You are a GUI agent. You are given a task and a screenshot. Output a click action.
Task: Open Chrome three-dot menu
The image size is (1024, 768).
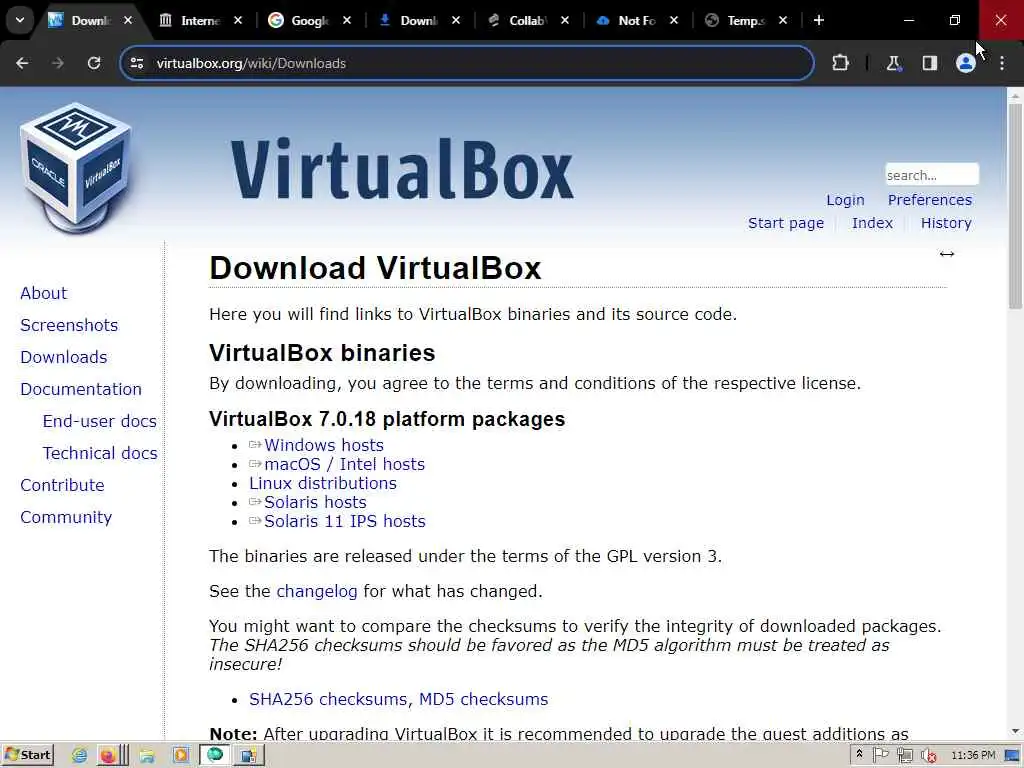coord(1002,63)
